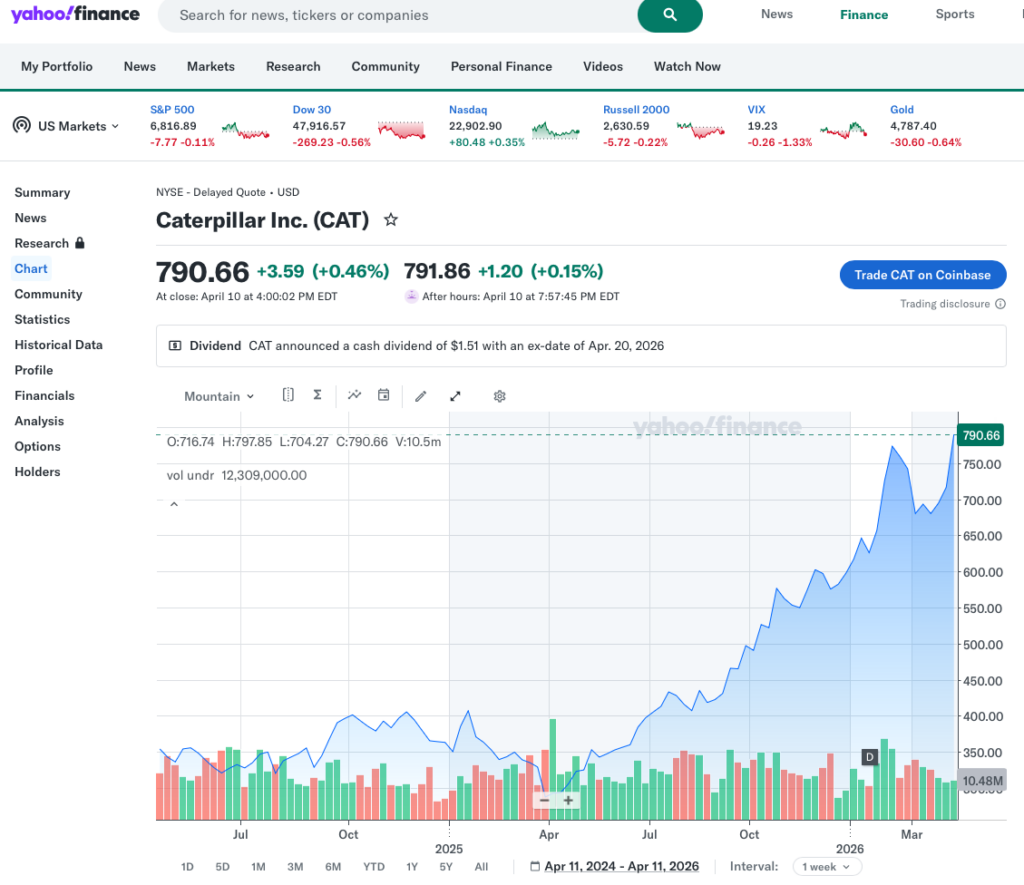Select the 1Y range option
Viewport: 1024px width, 885px height.
coord(412,867)
